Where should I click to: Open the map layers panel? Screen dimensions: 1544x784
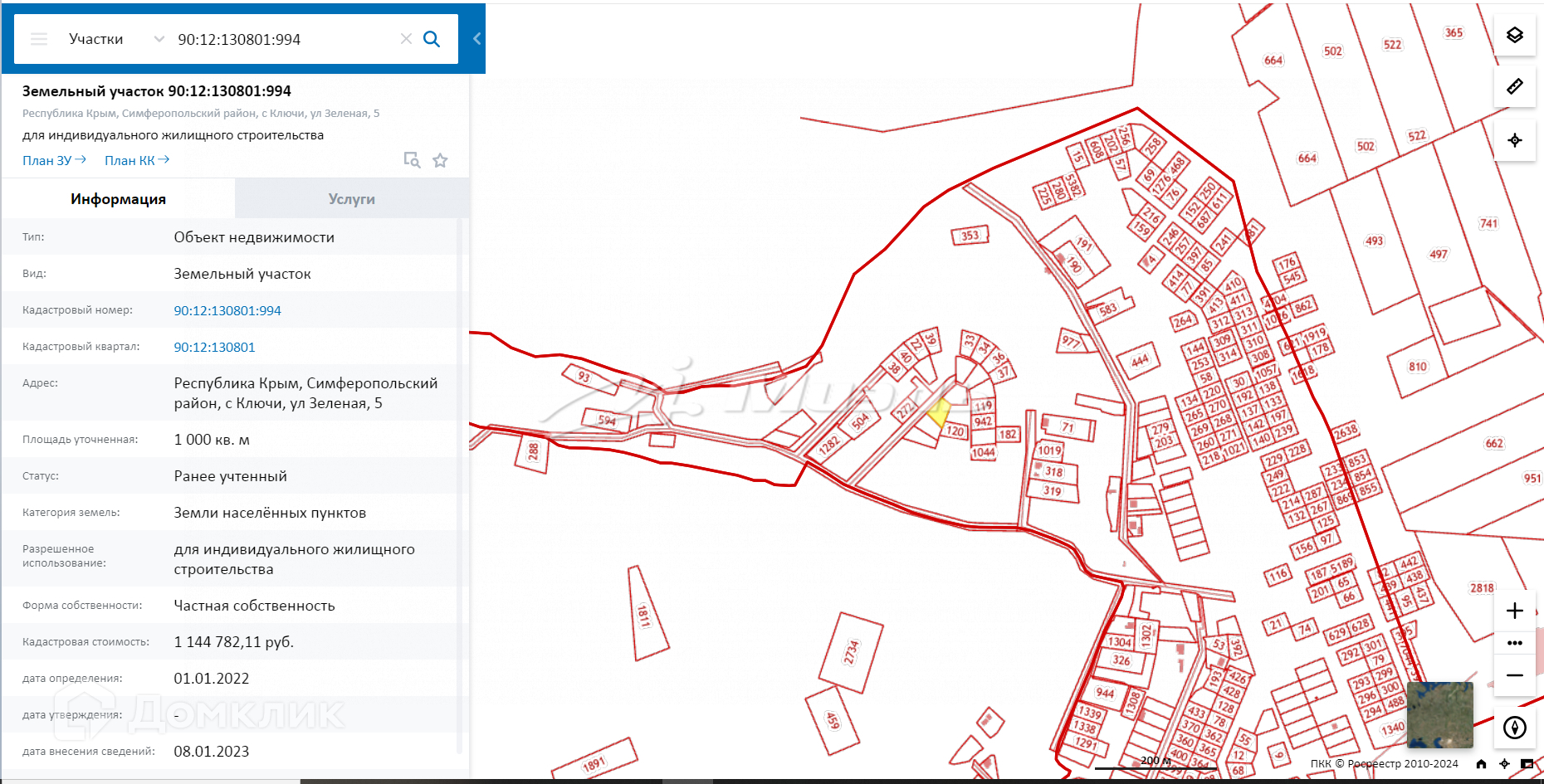[1514, 35]
